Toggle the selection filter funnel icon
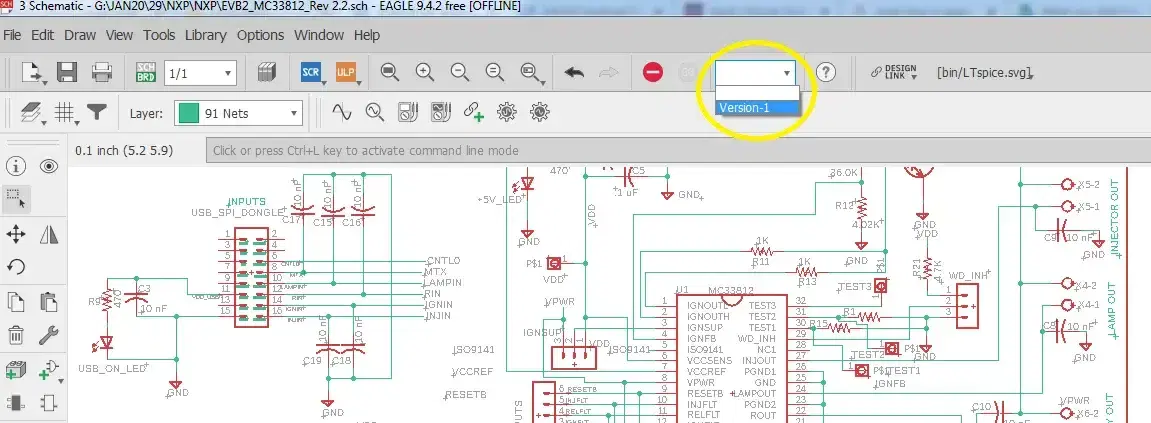Viewport: 1151px width, 423px height. pyautogui.click(x=96, y=112)
